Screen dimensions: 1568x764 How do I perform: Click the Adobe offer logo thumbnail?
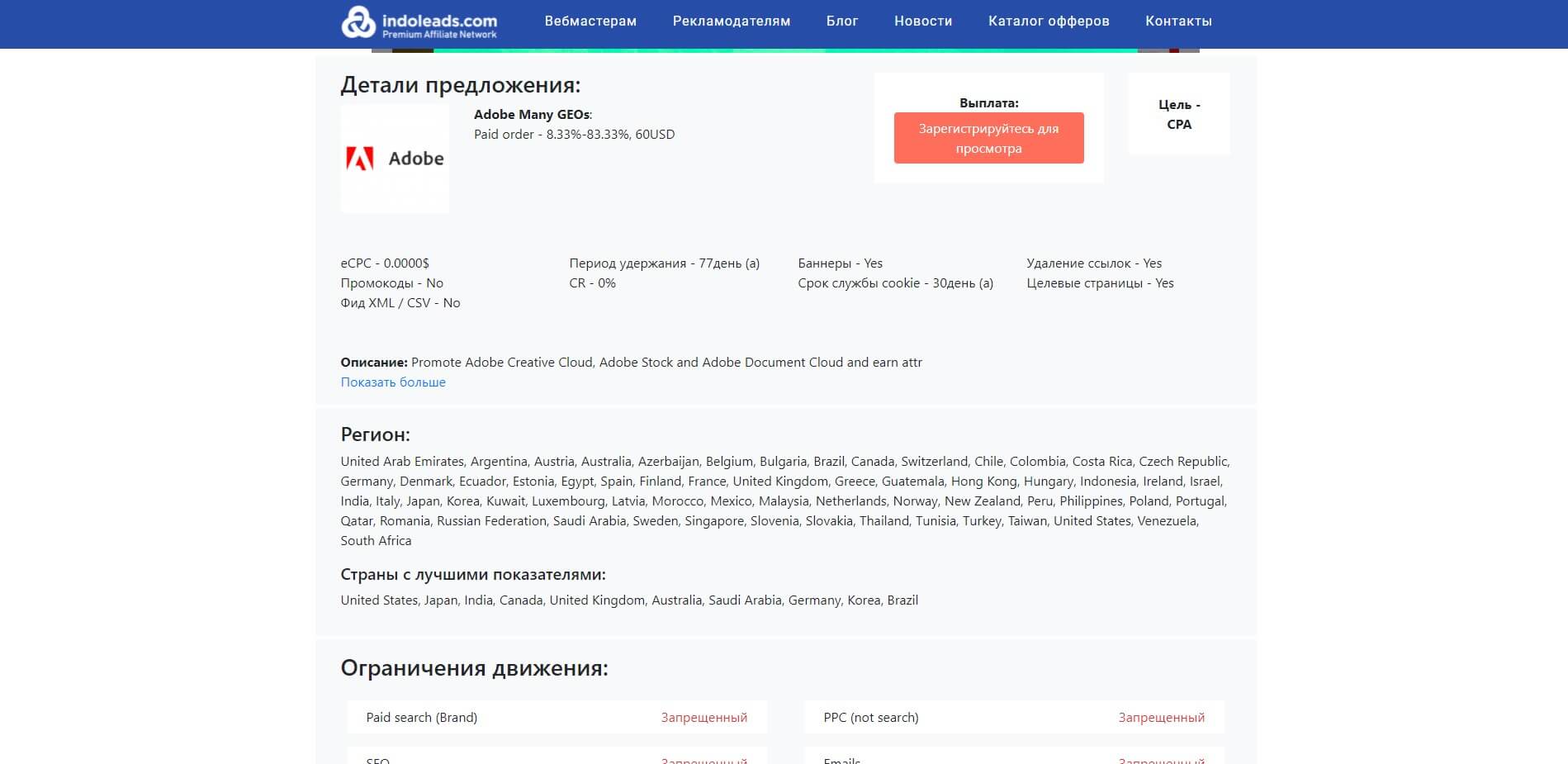[x=395, y=159]
